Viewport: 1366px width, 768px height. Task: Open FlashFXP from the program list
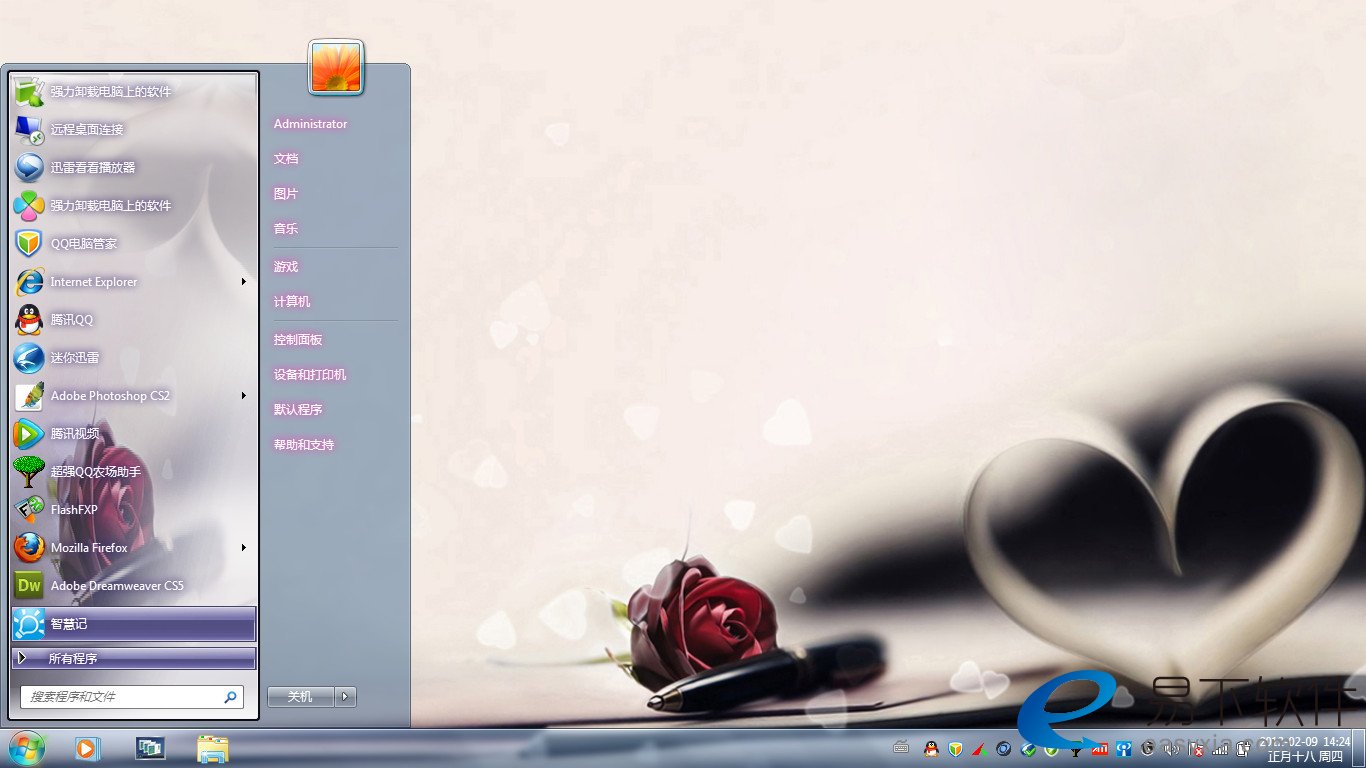(134, 510)
